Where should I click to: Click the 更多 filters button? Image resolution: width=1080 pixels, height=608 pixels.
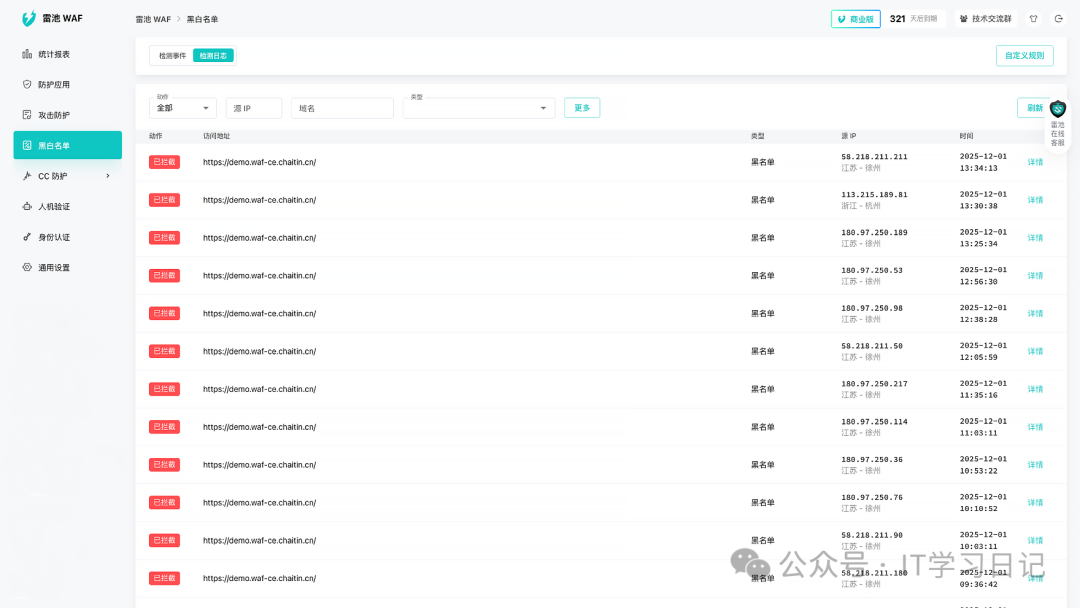(x=582, y=108)
